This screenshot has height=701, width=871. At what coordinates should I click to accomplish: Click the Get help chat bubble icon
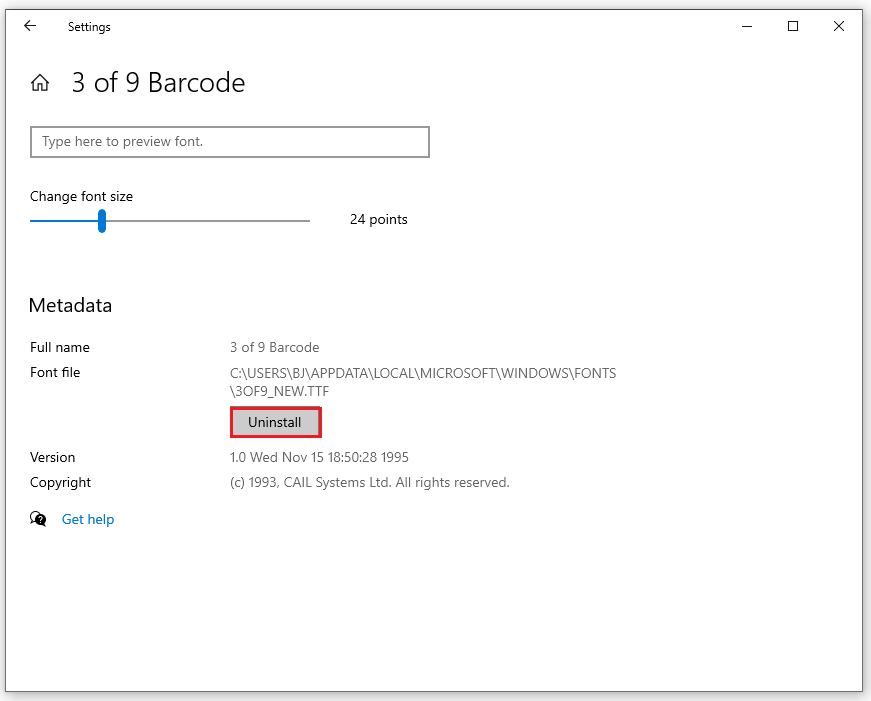(x=39, y=519)
